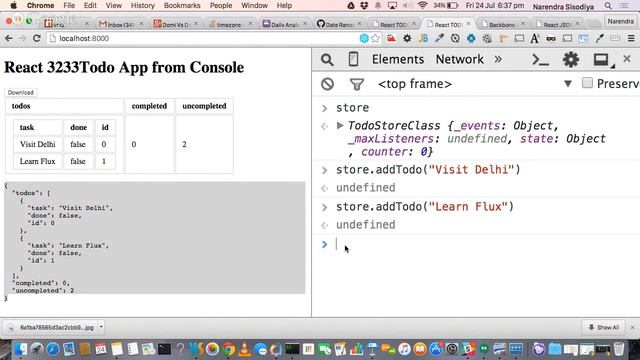
Task: Open DevTools settings gear
Action: click(571, 60)
